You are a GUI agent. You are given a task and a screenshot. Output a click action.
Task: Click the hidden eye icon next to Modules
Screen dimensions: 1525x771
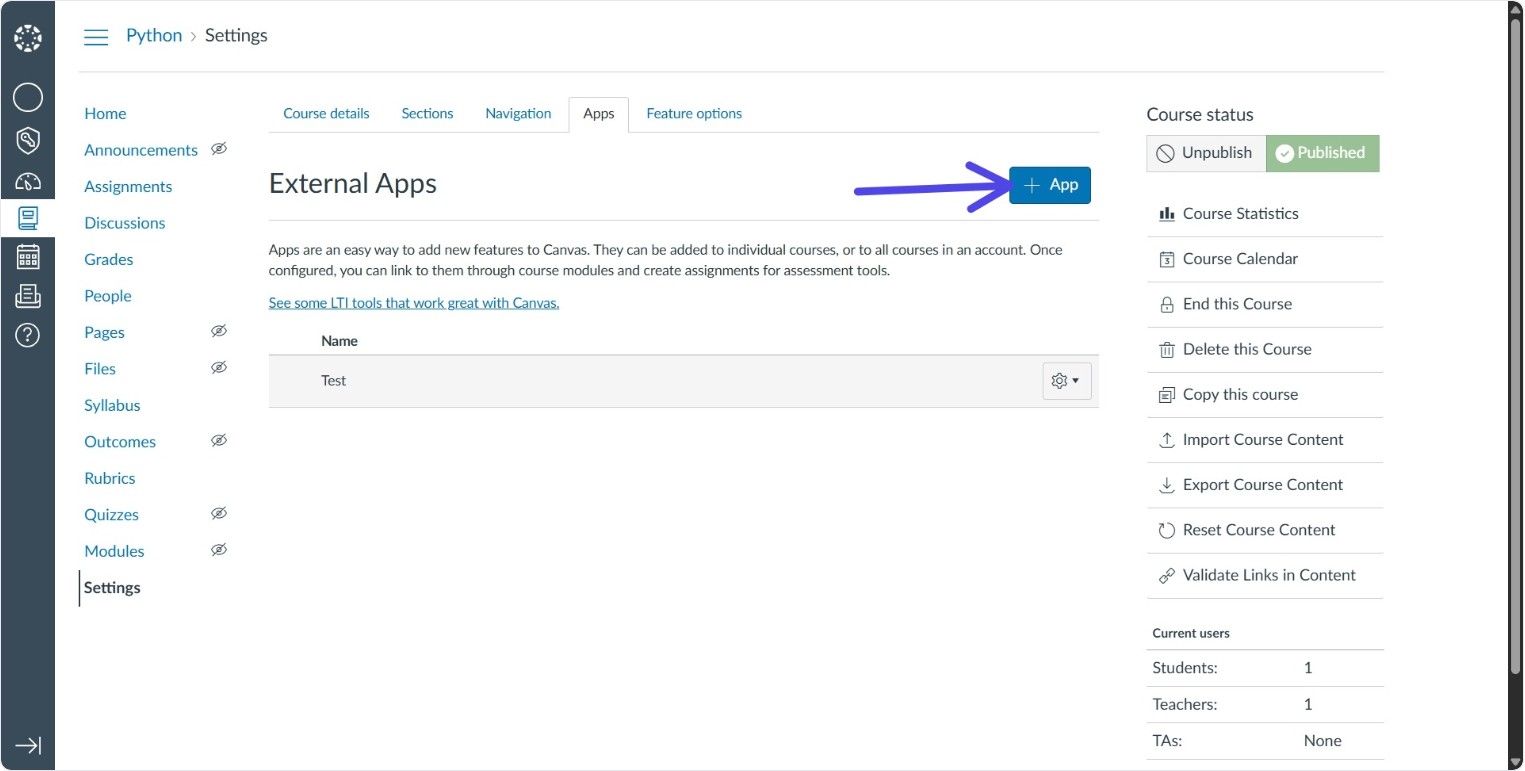219,550
